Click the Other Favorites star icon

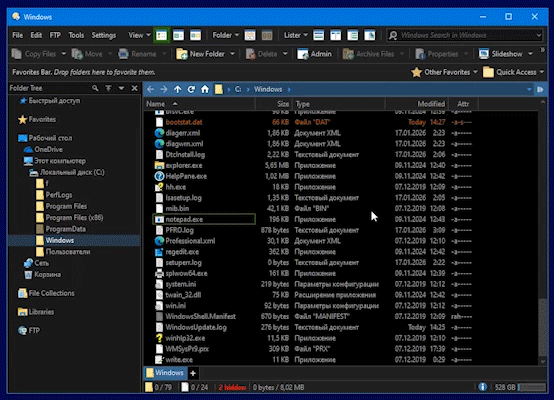(417, 72)
